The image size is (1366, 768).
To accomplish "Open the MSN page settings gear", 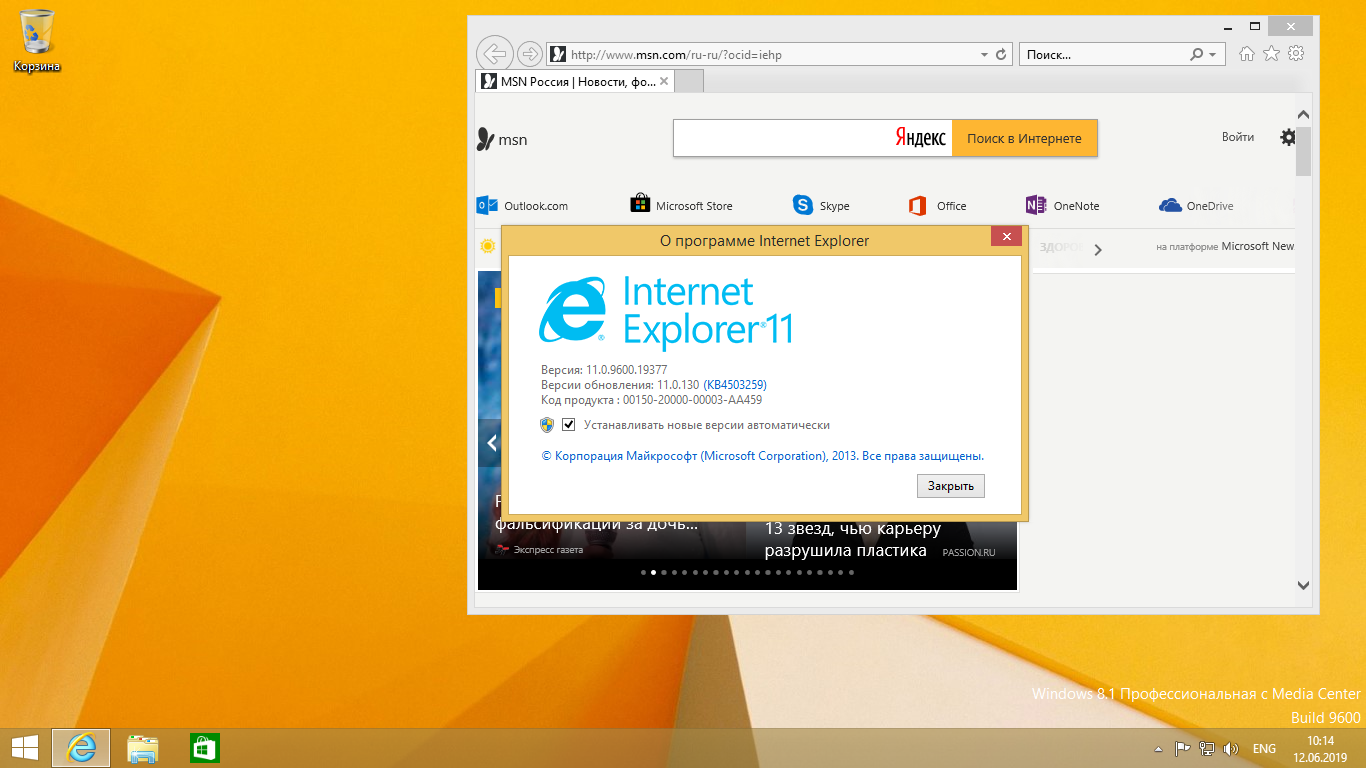I will tap(1288, 137).
